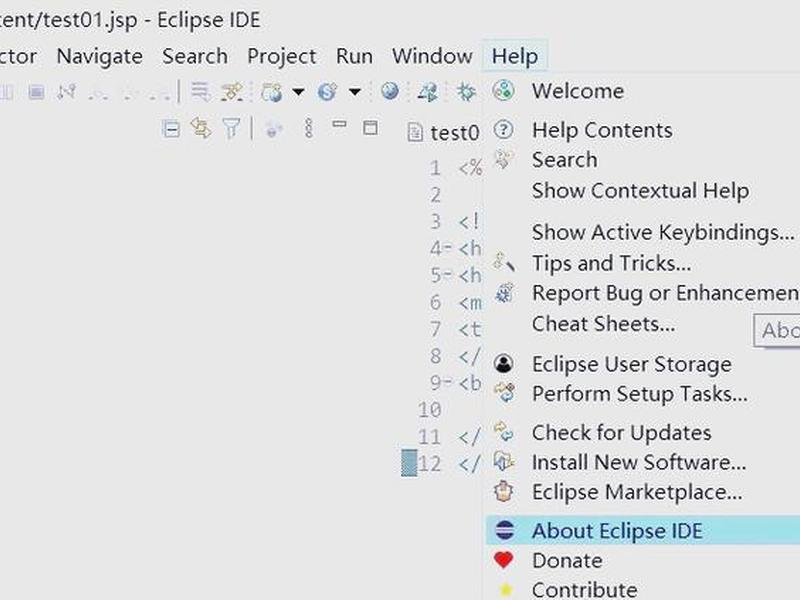Minimize the explorer view panel
This screenshot has height=600, width=800.
pos(339,124)
